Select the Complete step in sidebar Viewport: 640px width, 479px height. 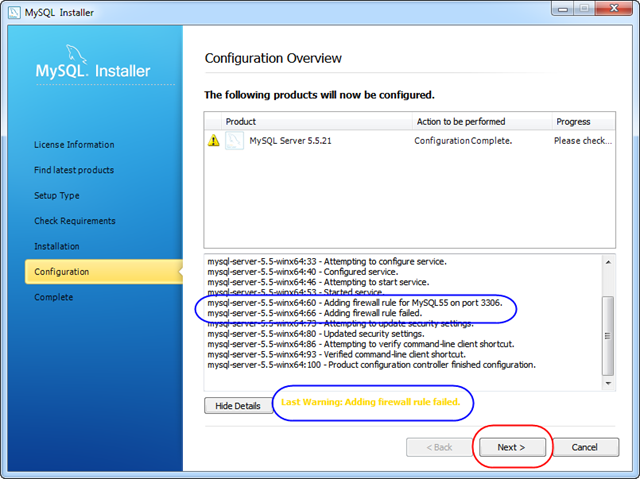coord(53,297)
